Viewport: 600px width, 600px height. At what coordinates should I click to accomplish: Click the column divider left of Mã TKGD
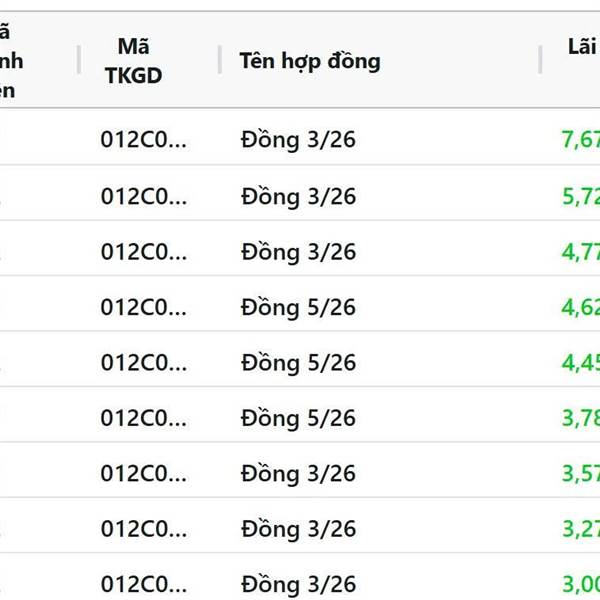click(x=79, y=60)
